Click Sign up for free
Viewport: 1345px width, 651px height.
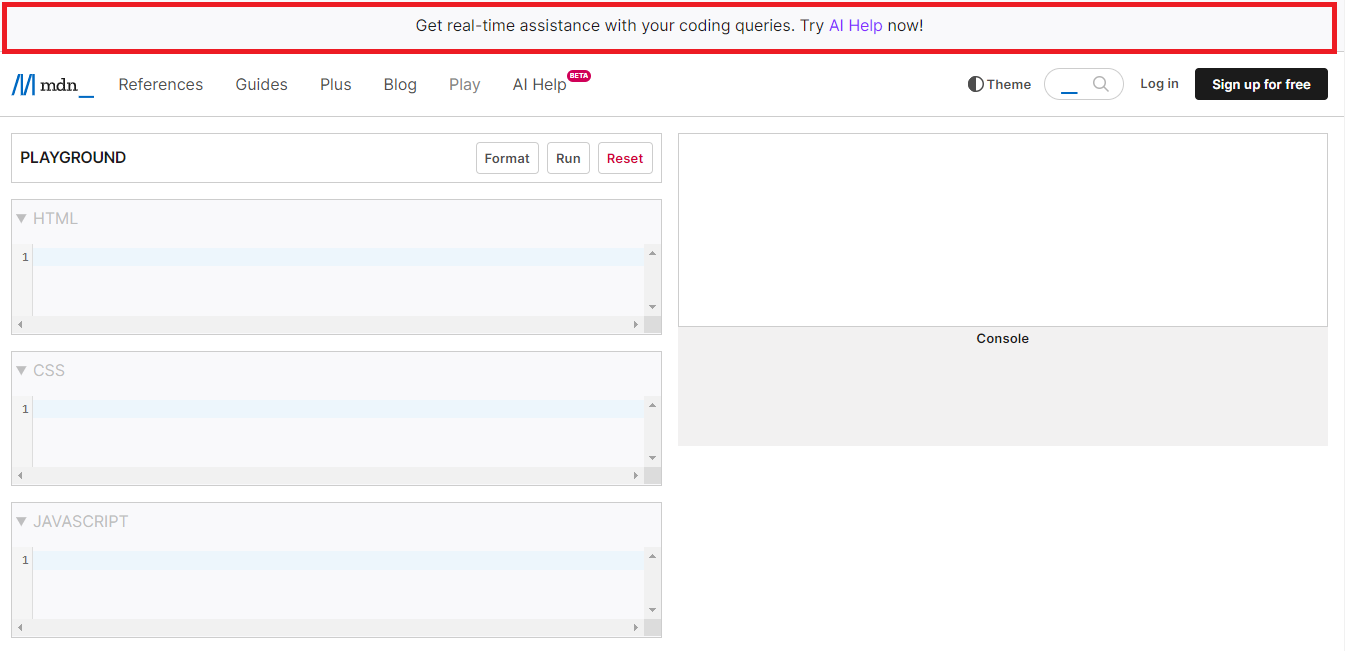[x=1260, y=84]
